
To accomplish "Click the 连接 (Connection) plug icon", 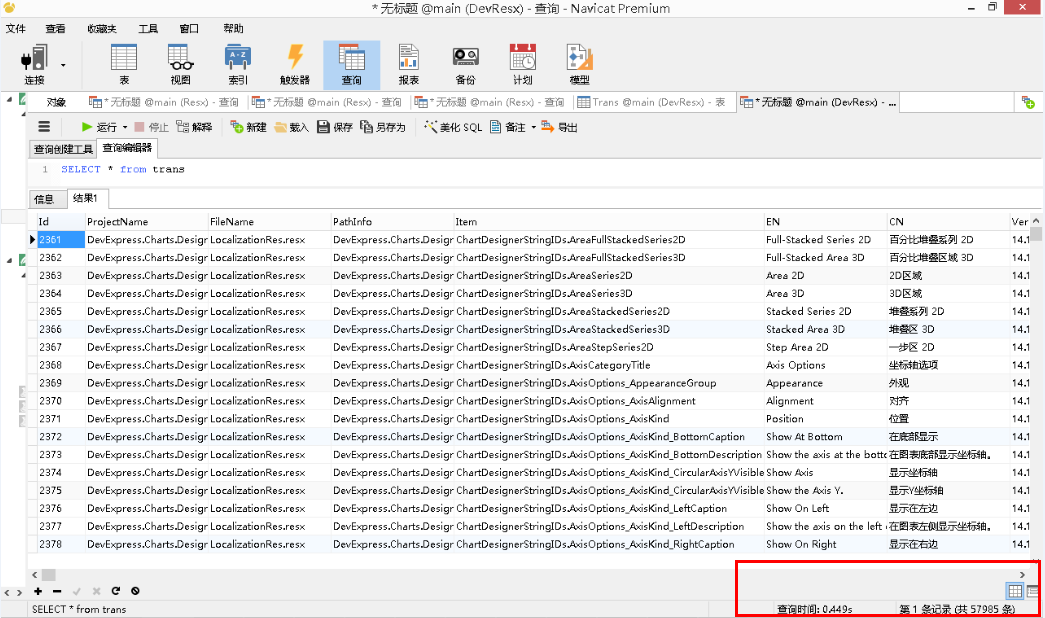I will pyautogui.click(x=34, y=58).
